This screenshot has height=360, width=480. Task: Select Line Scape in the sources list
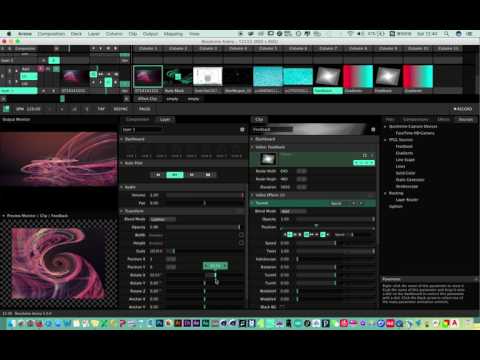(x=405, y=160)
